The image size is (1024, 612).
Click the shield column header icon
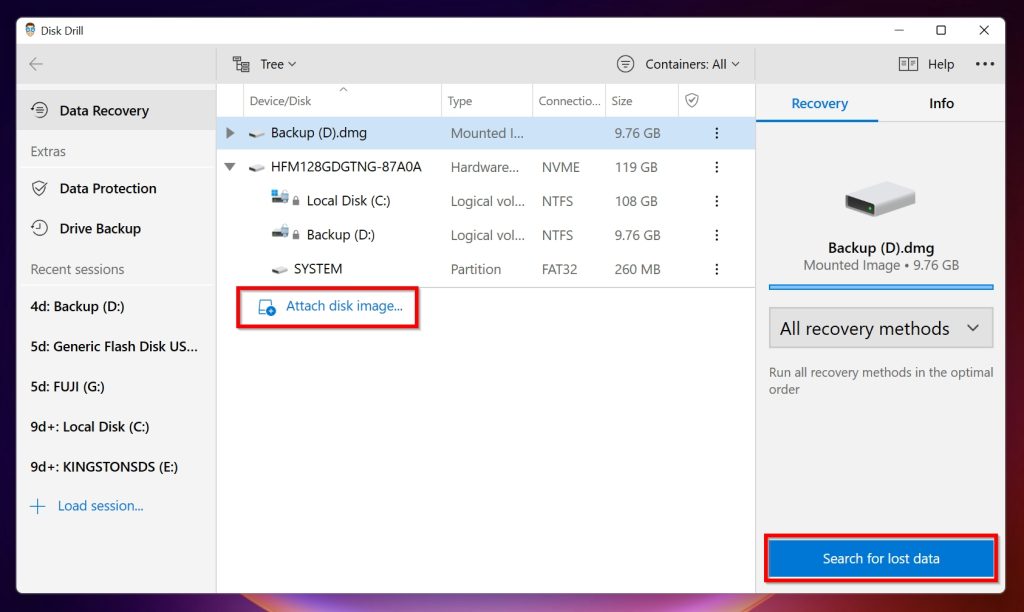(x=693, y=100)
